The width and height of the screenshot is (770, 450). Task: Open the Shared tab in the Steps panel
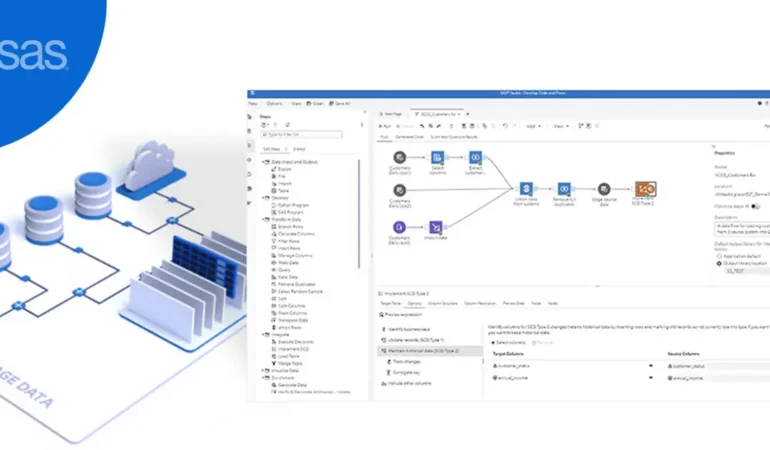coord(299,149)
